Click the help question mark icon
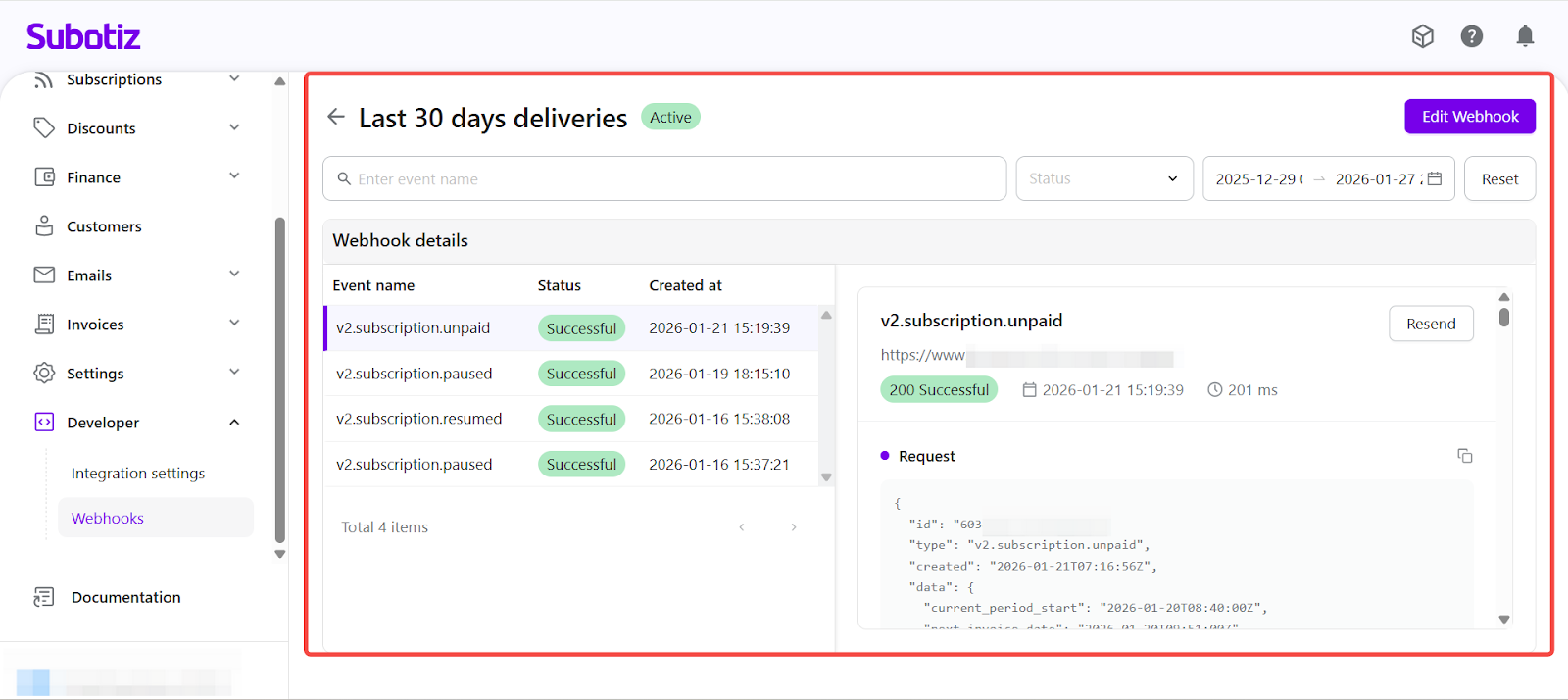This screenshot has width=1568, height=700. click(x=1471, y=36)
